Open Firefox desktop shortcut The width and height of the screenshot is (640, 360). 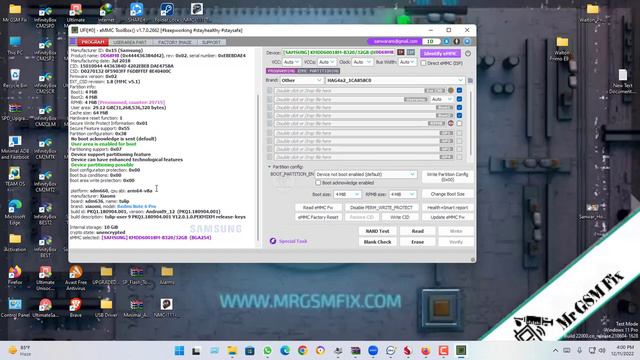tap(15, 275)
